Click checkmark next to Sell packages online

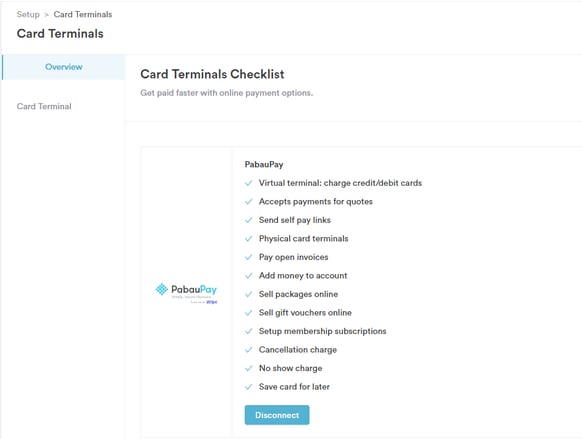pyautogui.click(x=249, y=294)
